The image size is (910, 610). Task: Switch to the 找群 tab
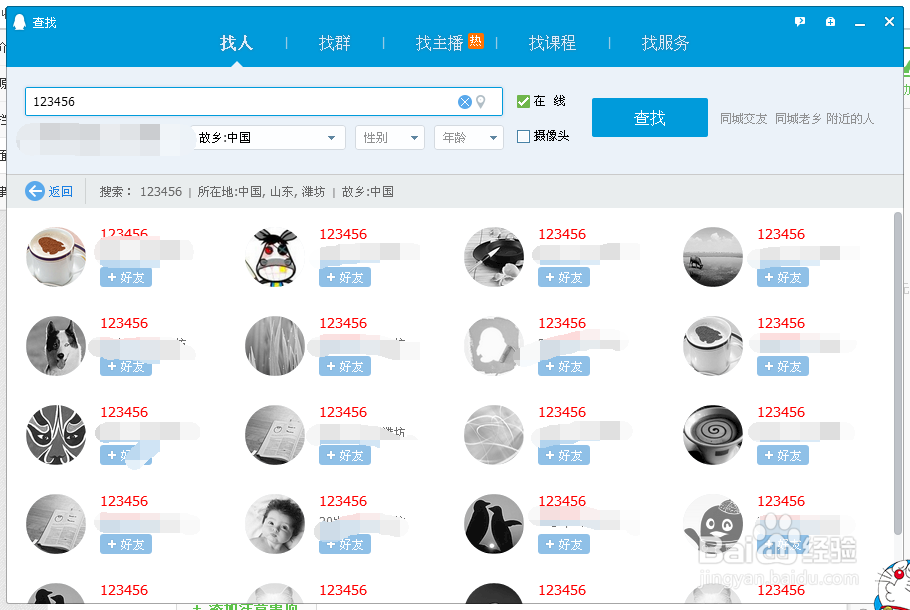click(x=334, y=43)
